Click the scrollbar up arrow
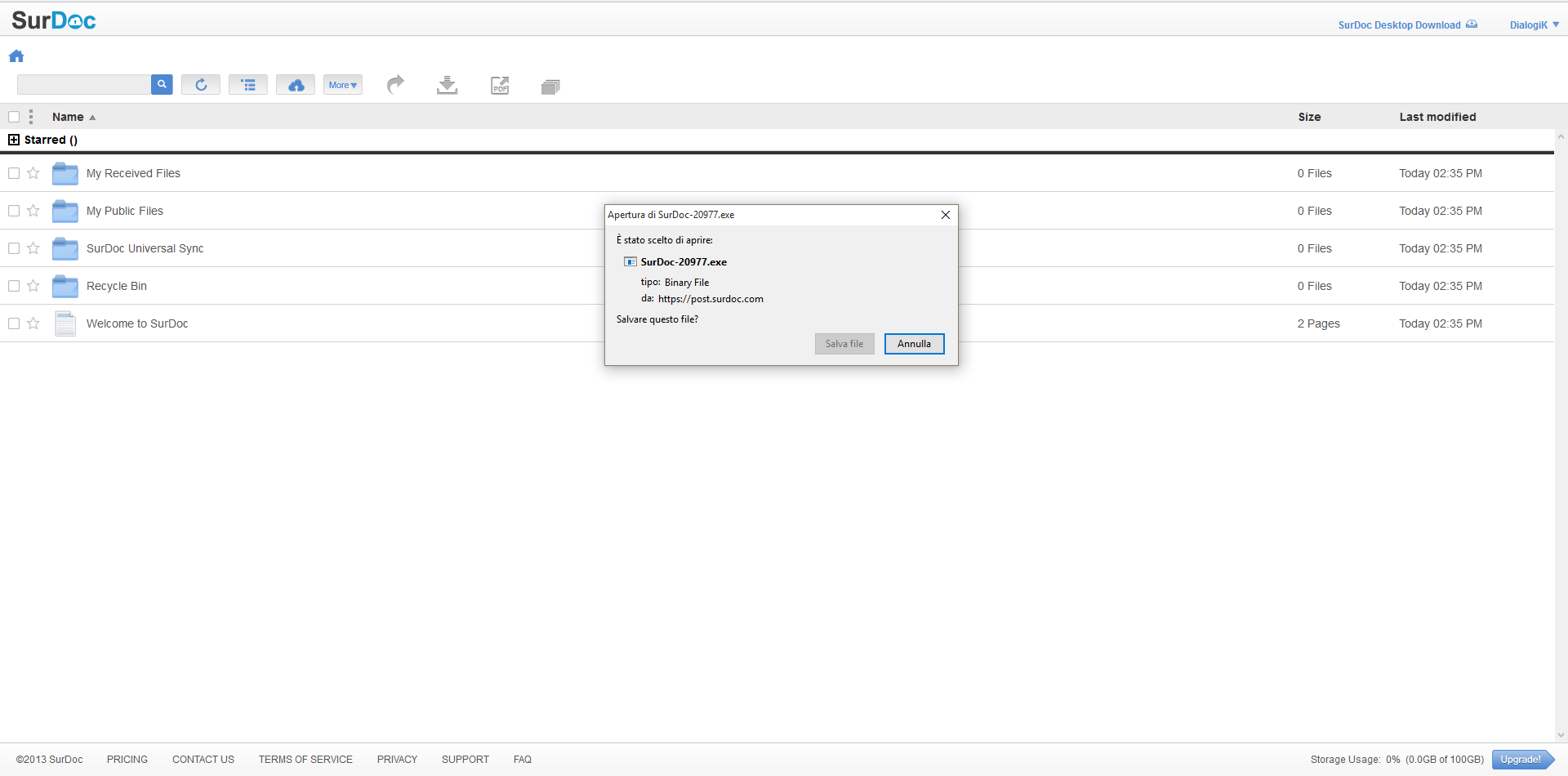Screen dimensions: 1568x776 coord(1561,136)
